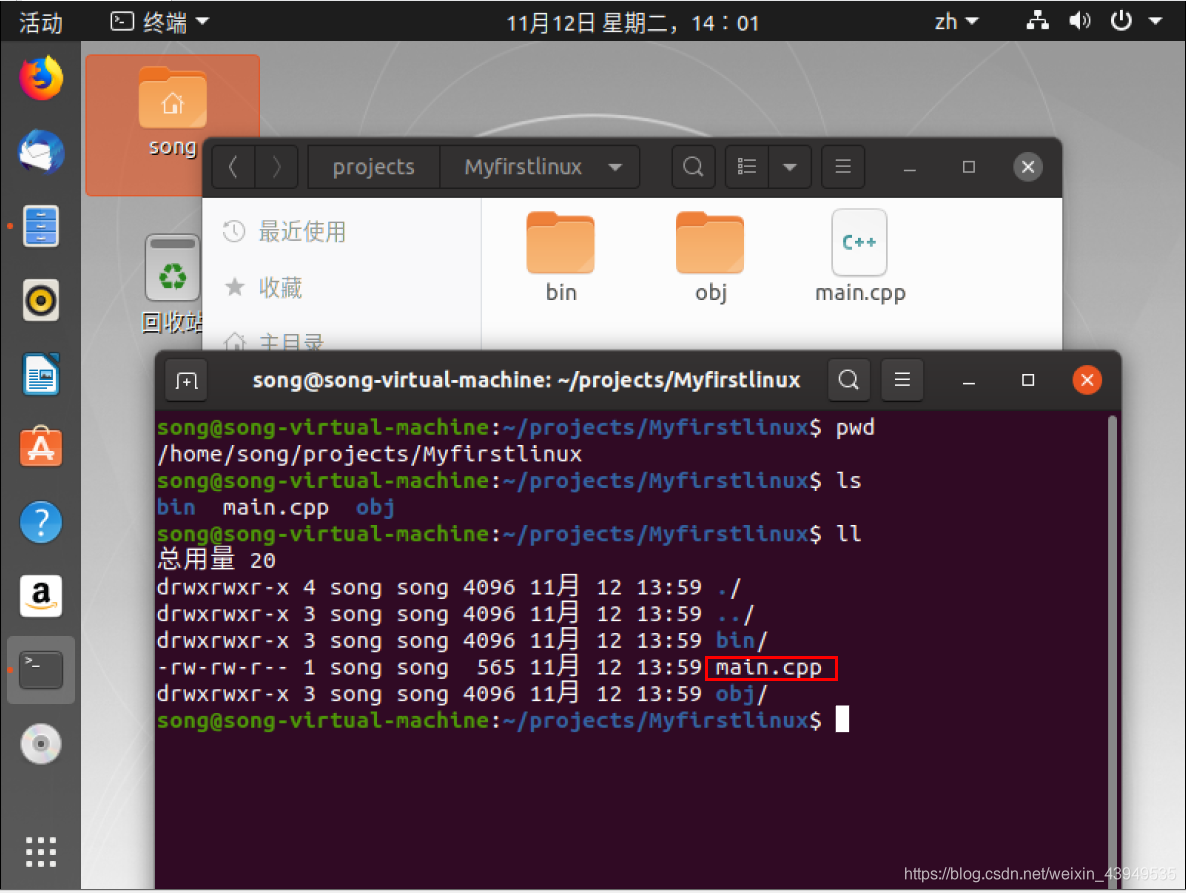This screenshot has width=1186, height=893.
Task: Click main.cpp in the ll output
Action: point(769,668)
